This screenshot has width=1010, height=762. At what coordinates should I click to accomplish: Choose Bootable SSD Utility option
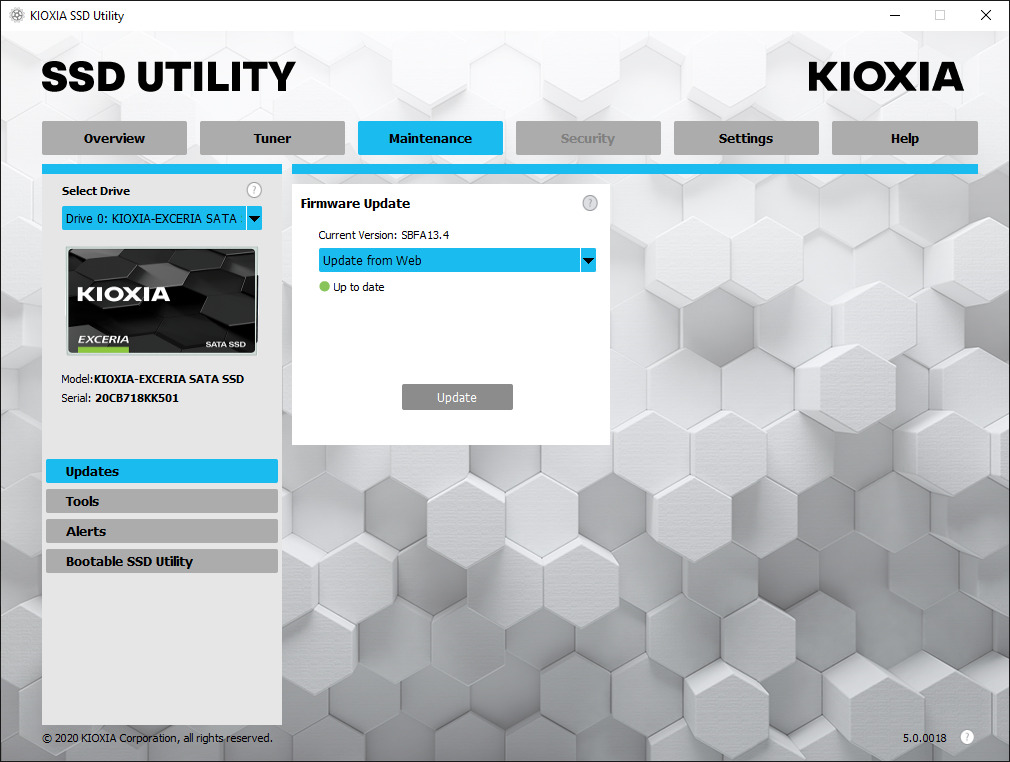[161, 561]
